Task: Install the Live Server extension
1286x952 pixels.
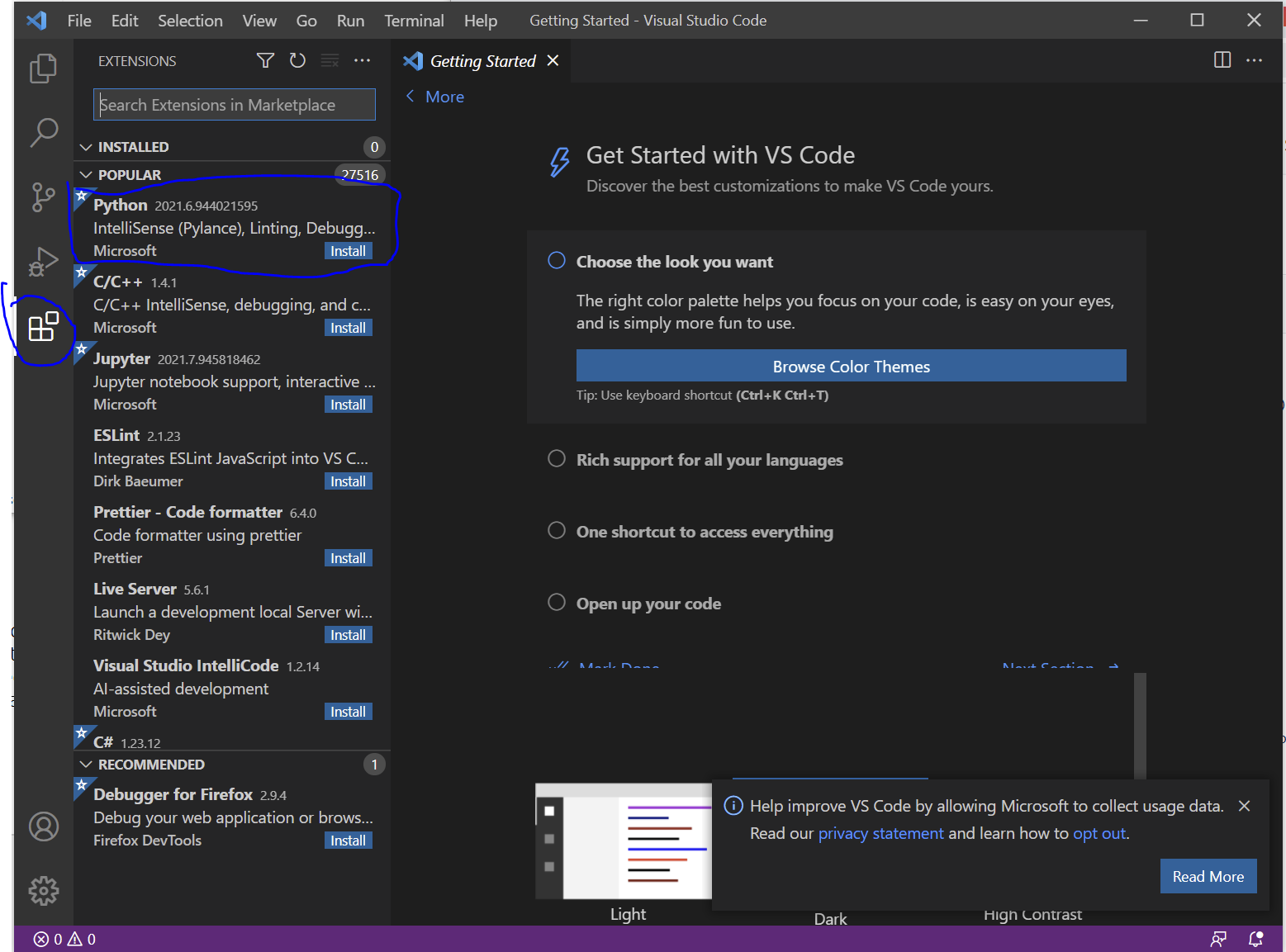Action: (349, 635)
